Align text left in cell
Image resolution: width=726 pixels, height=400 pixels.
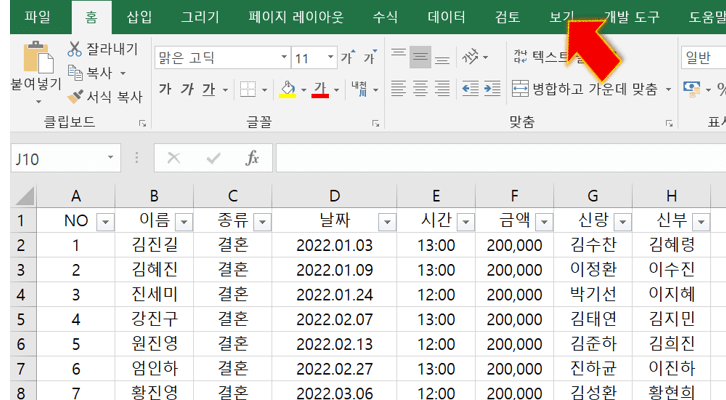(x=398, y=88)
